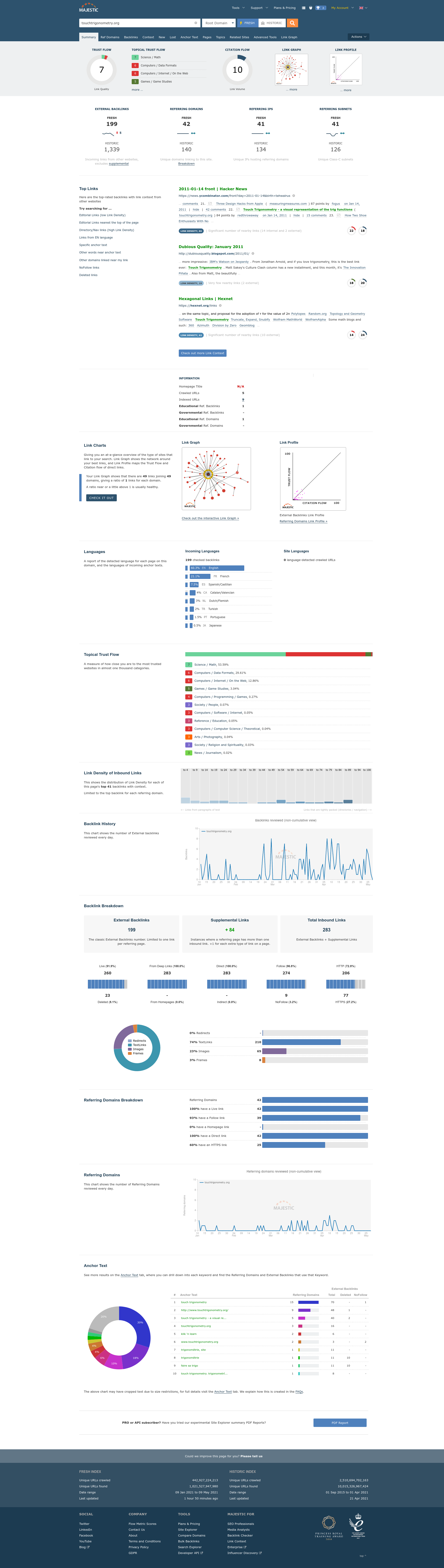
Task: Click Link Density 86 badge
Action: click(191, 231)
